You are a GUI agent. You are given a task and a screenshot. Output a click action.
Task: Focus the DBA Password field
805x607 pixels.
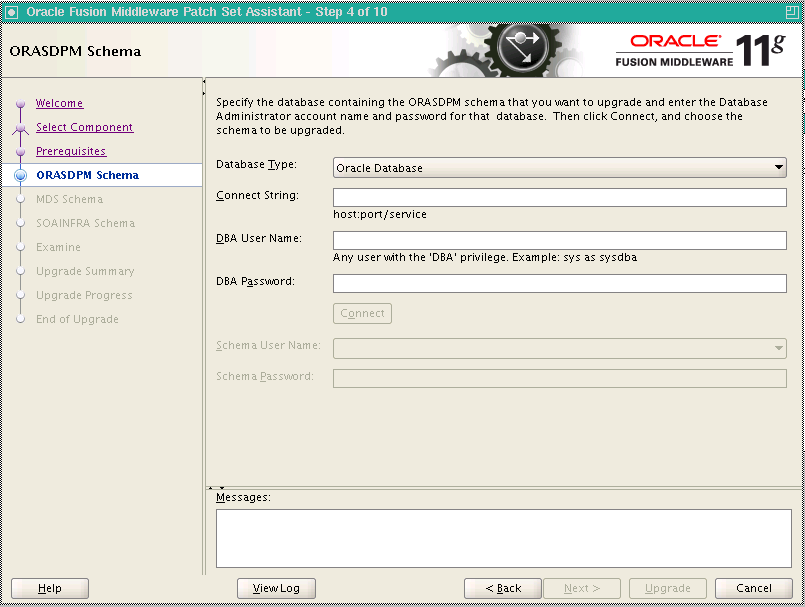point(560,283)
